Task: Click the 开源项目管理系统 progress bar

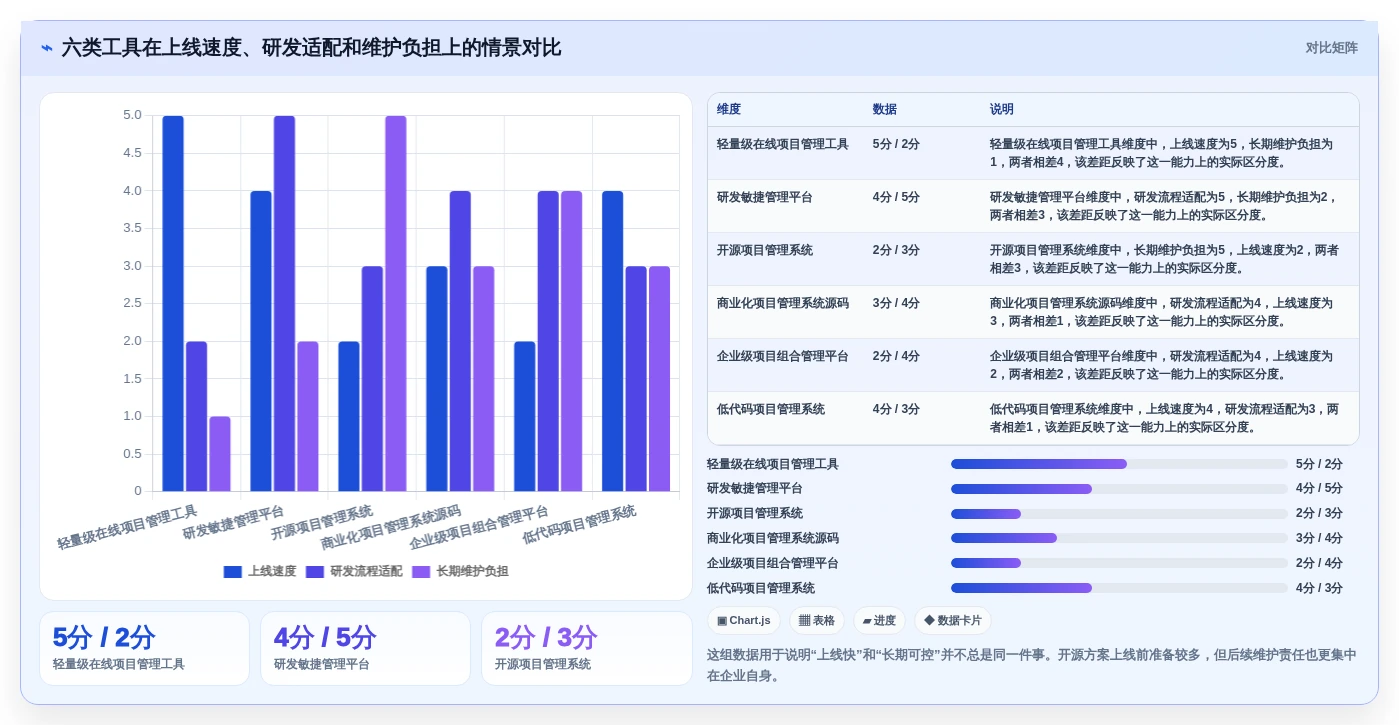Action: [x=1119, y=514]
